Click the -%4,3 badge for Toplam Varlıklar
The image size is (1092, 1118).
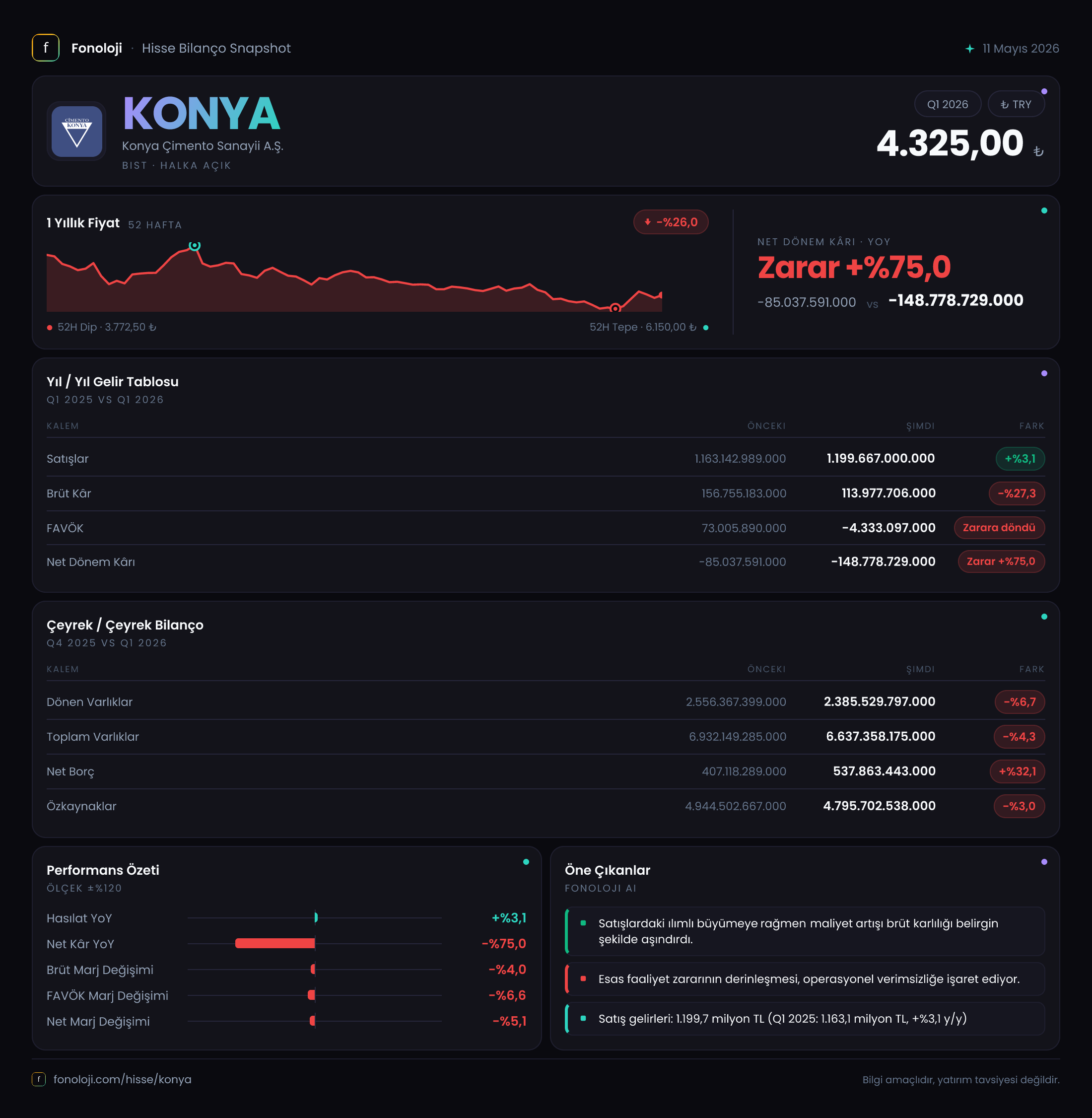1019,737
